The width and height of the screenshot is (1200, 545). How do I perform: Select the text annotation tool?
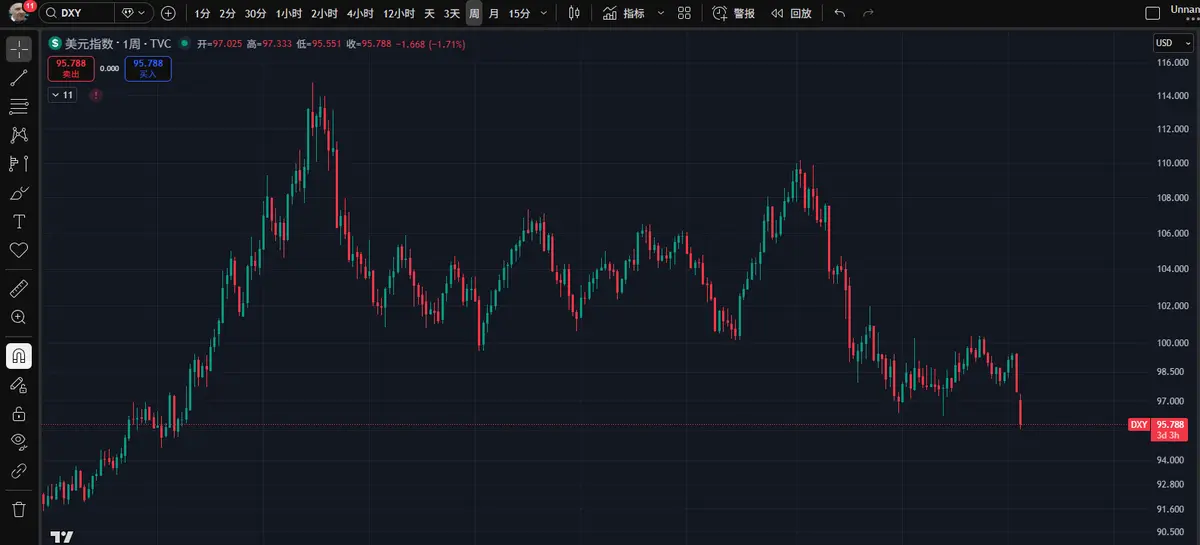pos(19,221)
